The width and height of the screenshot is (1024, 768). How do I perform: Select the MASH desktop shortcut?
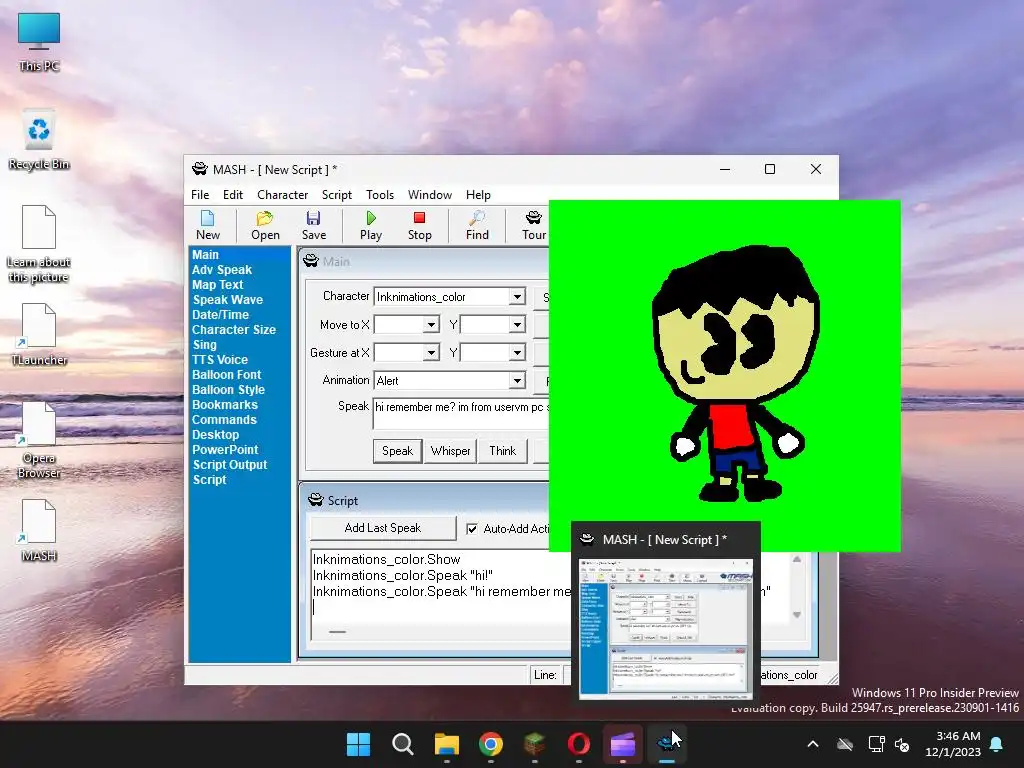39,530
